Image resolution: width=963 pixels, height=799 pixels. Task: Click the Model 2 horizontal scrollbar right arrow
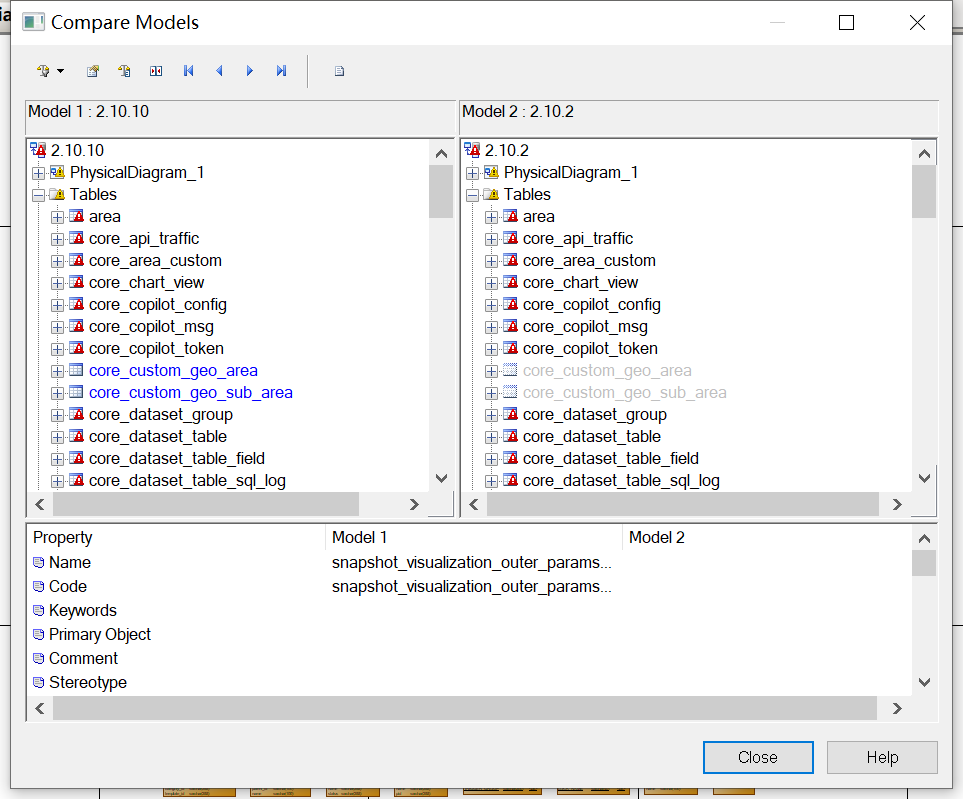[x=896, y=504]
